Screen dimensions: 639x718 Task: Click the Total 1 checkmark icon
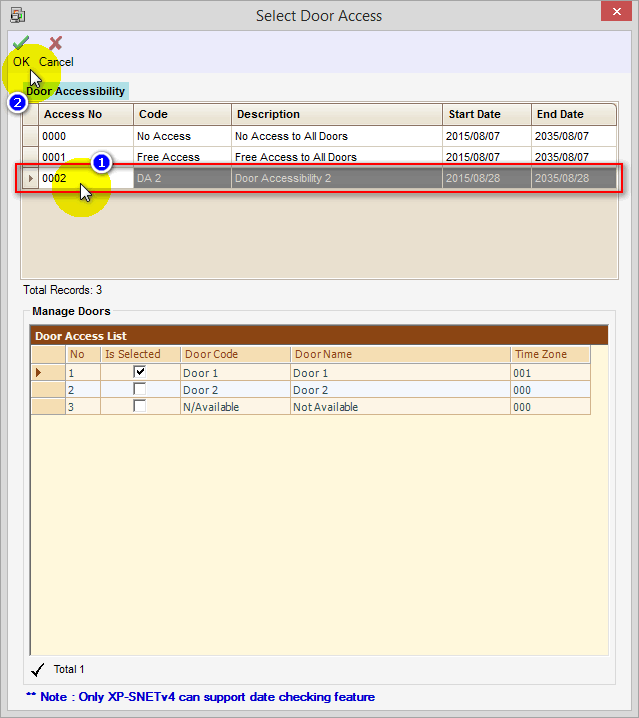click(x=38, y=669)
